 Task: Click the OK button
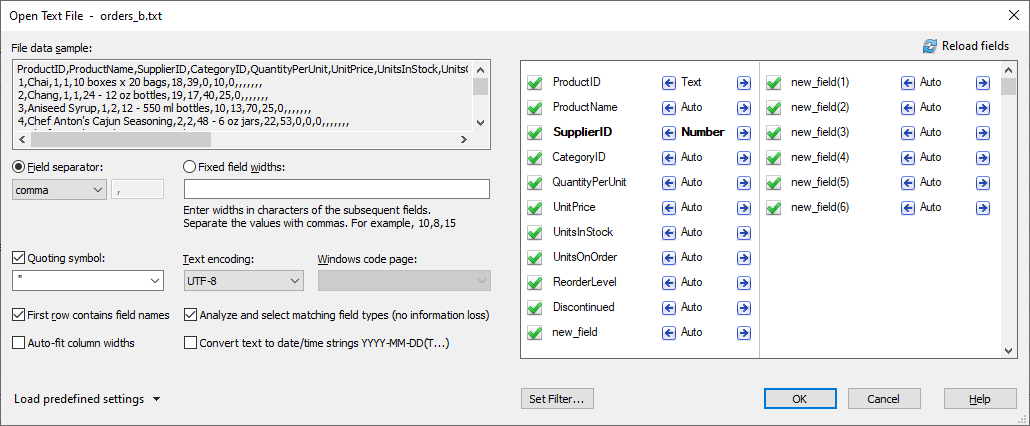(x=799, y=399)
